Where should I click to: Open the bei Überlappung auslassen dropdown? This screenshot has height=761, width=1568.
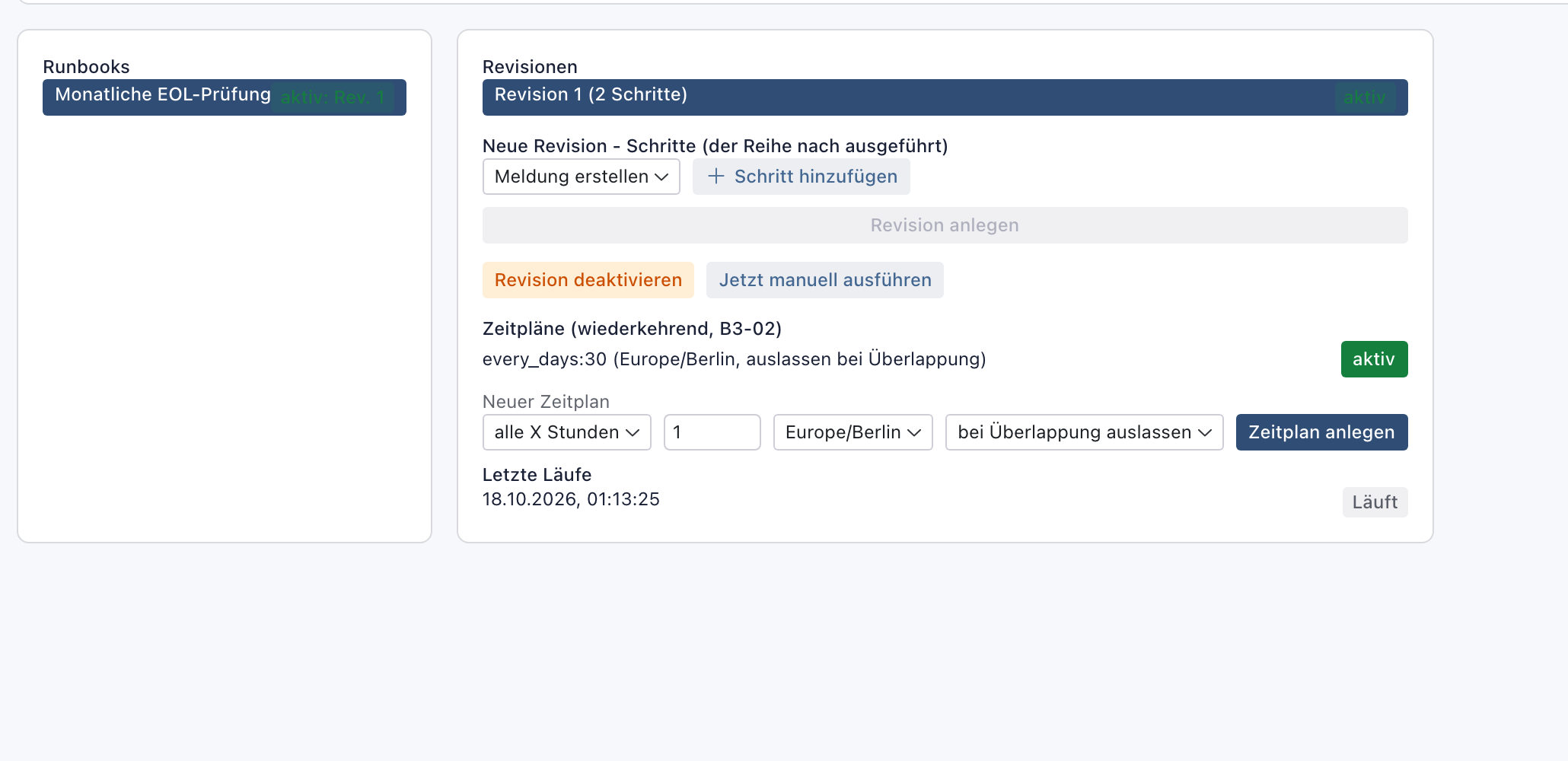(x=1084, y=432)
